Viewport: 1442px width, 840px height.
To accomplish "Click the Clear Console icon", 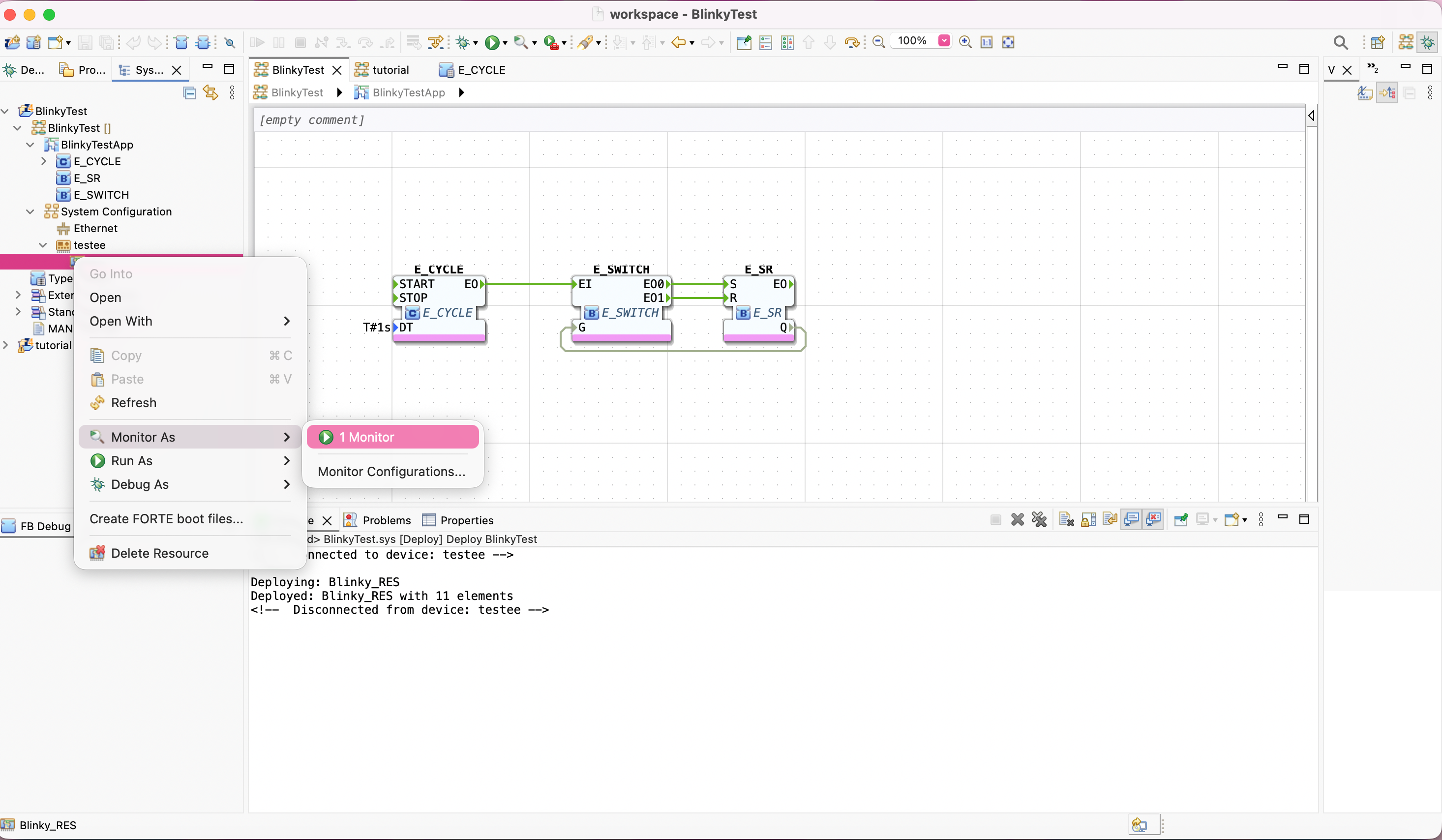I will coord(1067,519).
